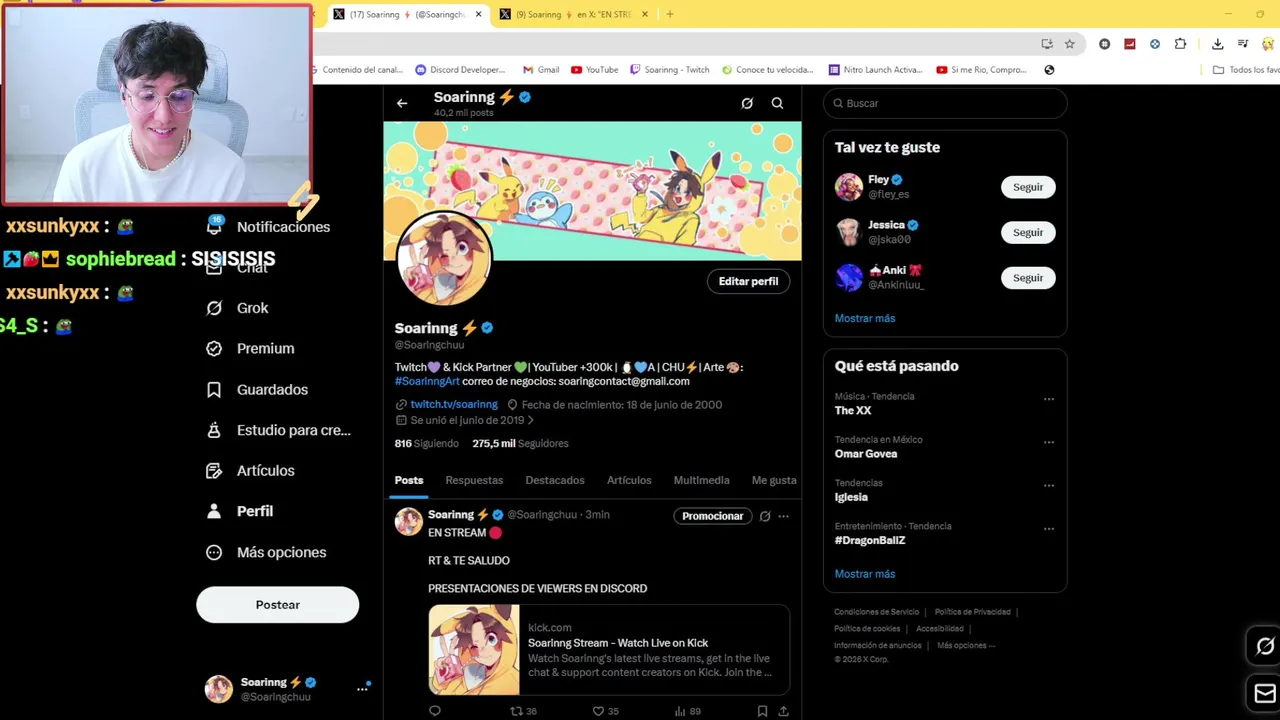
Task: Switch to the Respuestas tab
Action: point(474,480)
